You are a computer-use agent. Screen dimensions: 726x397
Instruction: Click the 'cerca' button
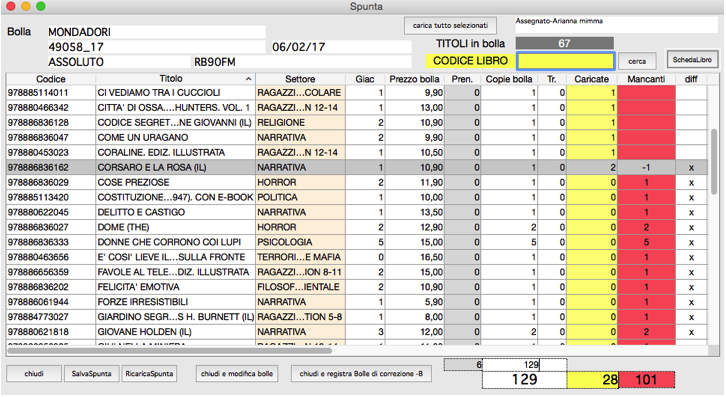[637, 61]
